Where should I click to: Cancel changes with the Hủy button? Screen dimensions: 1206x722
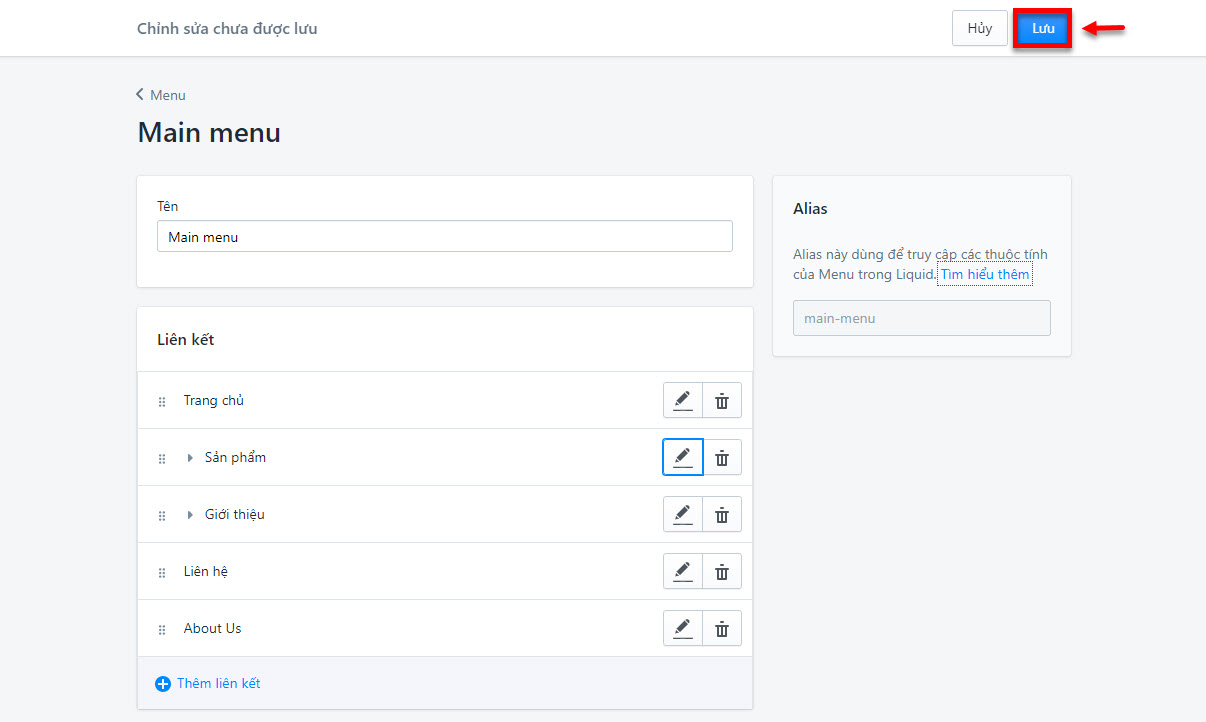pyautogui.click(x=979, y=28)
